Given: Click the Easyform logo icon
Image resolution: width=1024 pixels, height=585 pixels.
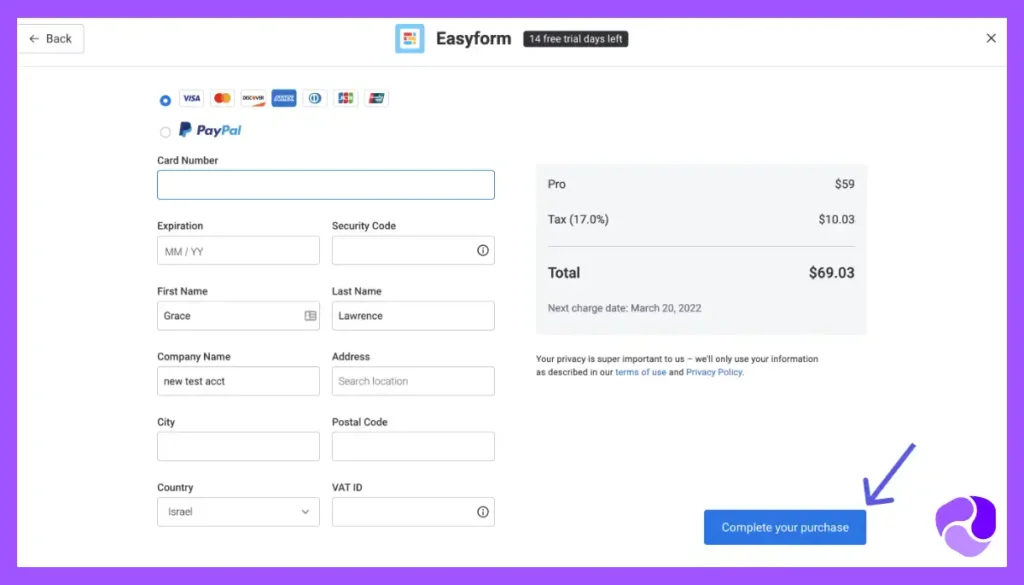Looking at the screenshot, I should click(410, 38).
